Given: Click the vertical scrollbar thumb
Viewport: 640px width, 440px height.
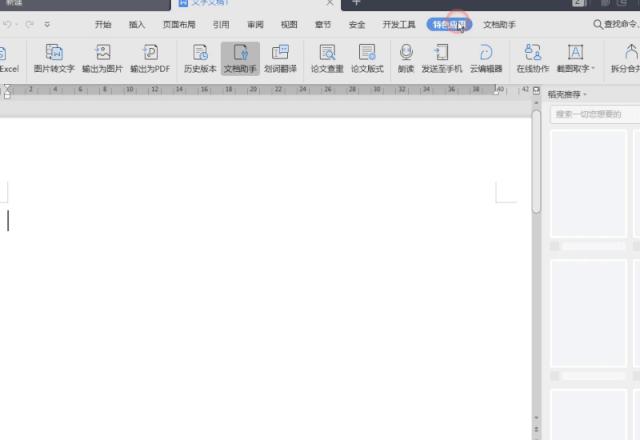Looking at the screenshot, I should pyautogui.click(x=536, y=161).
